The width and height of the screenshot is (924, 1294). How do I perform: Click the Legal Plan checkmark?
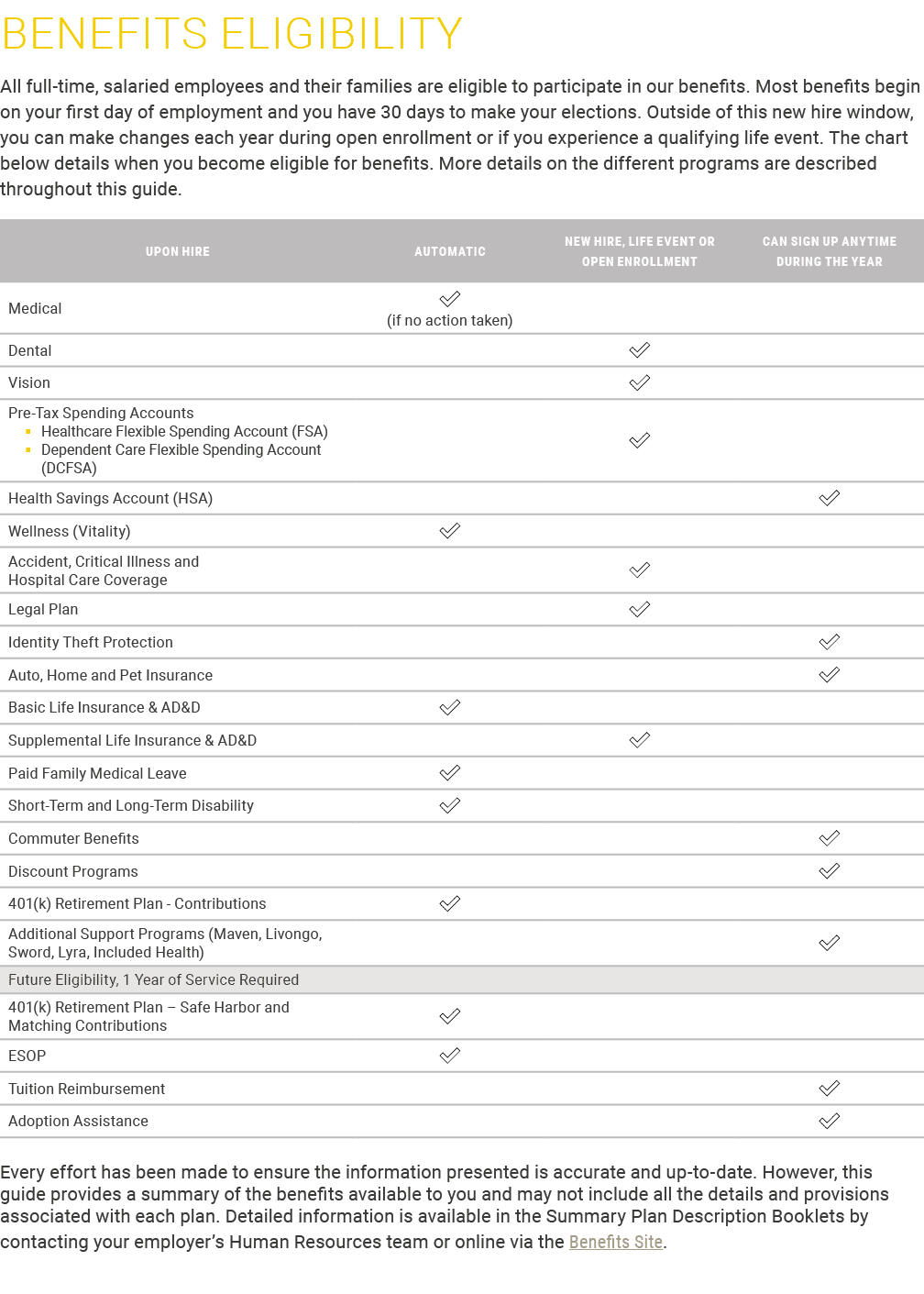639,609
